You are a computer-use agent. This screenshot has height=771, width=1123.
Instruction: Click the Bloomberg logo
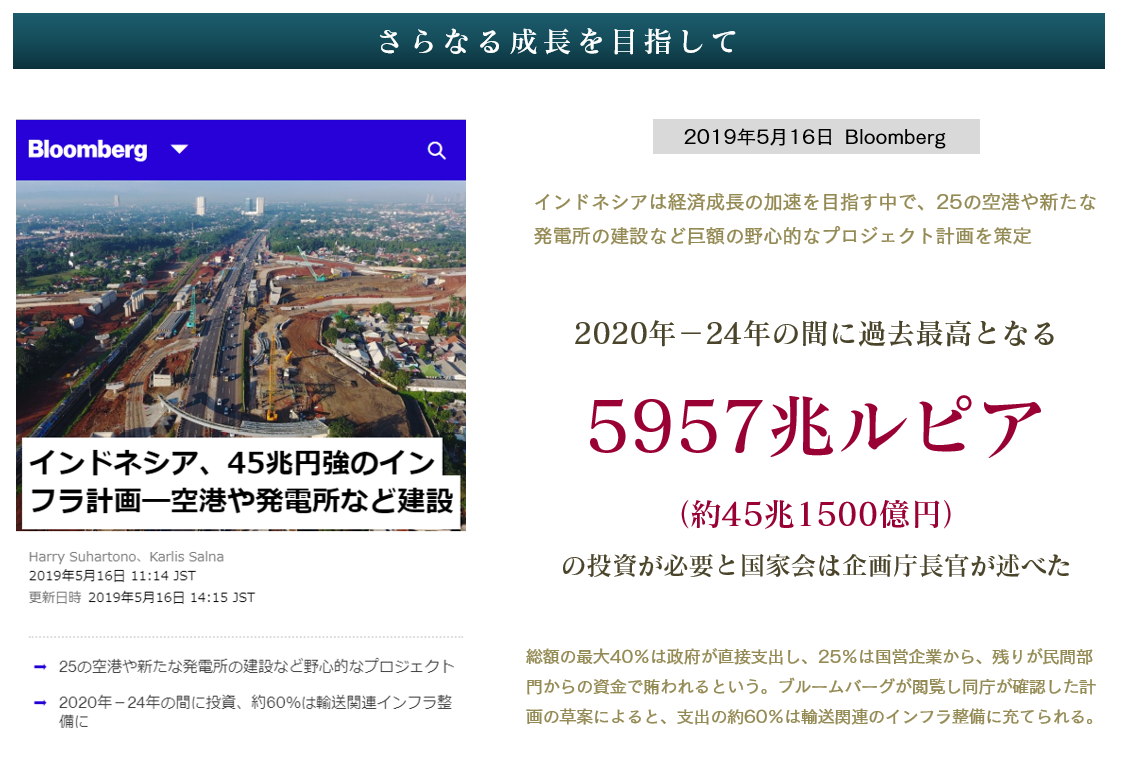(x=88, y=150)
